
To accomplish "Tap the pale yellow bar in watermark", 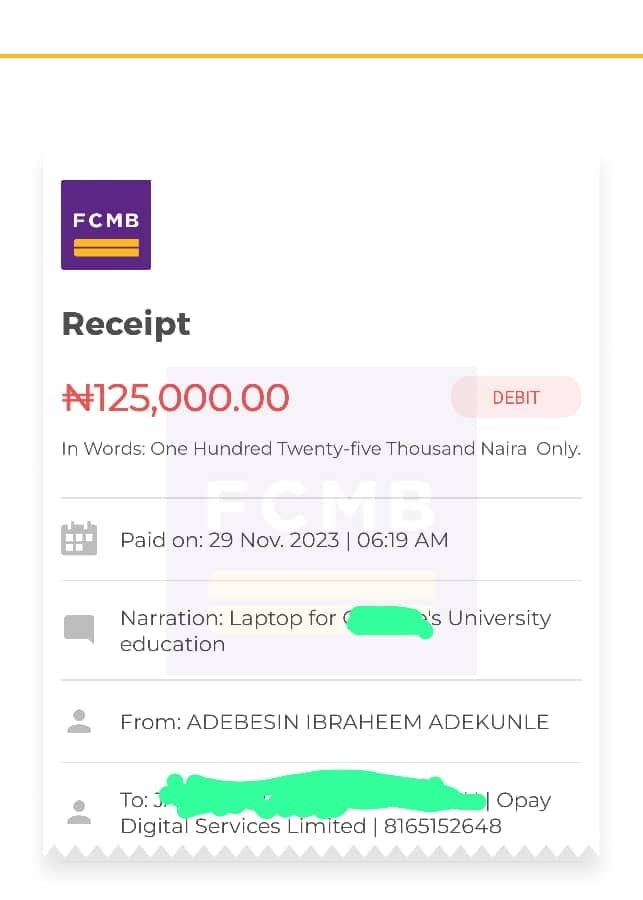I will [x=321, y=586].
